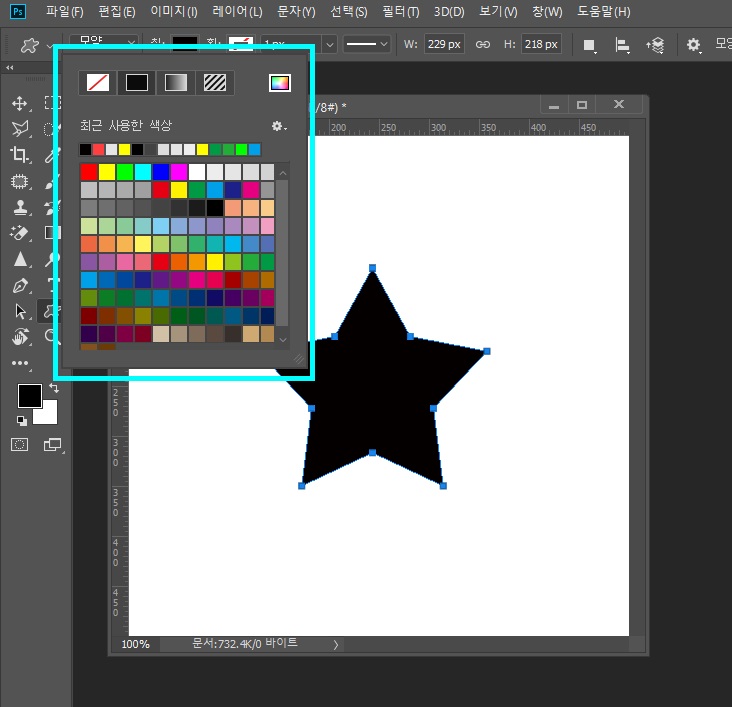Open the 레이어(L) menu
Image resolution: width=732 pixels, height=707 pixels.
point(237,11)
